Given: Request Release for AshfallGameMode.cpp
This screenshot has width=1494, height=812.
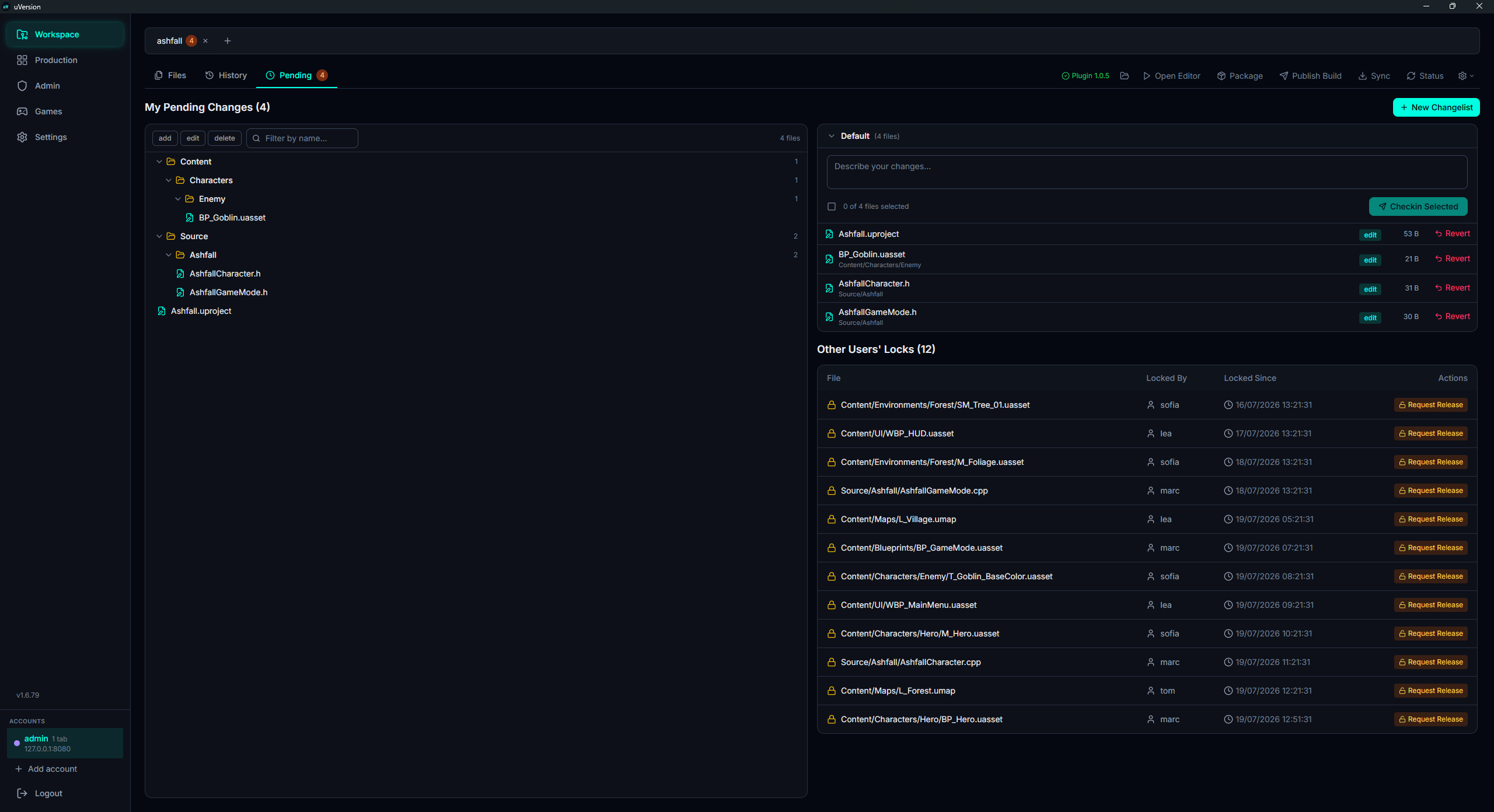Looking at the screenshot, I should [x=1431, y=491].
